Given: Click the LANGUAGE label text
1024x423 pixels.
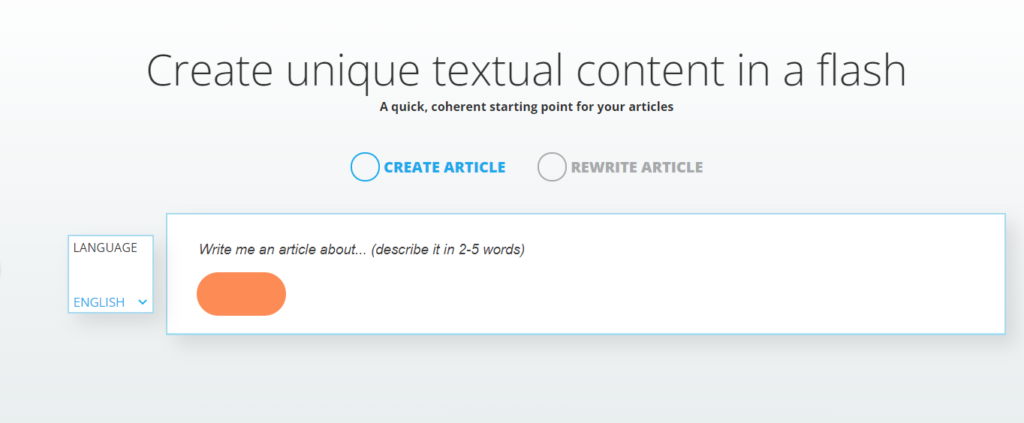Looking at the screenshot, I should click(105, 247).
